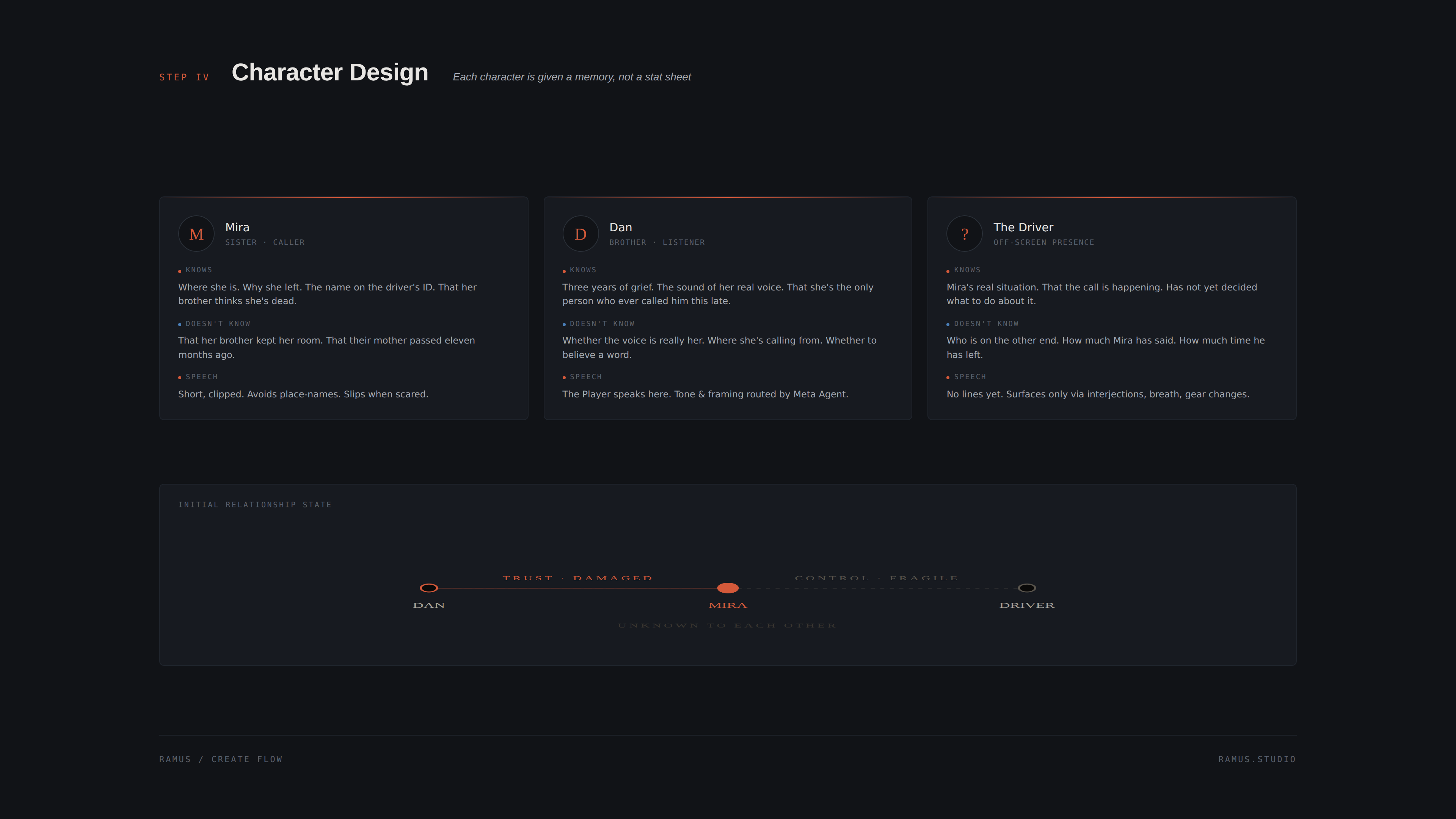Select the Driver node in relationship graph
1456x819 pixels.
(x=1027, y=588)
